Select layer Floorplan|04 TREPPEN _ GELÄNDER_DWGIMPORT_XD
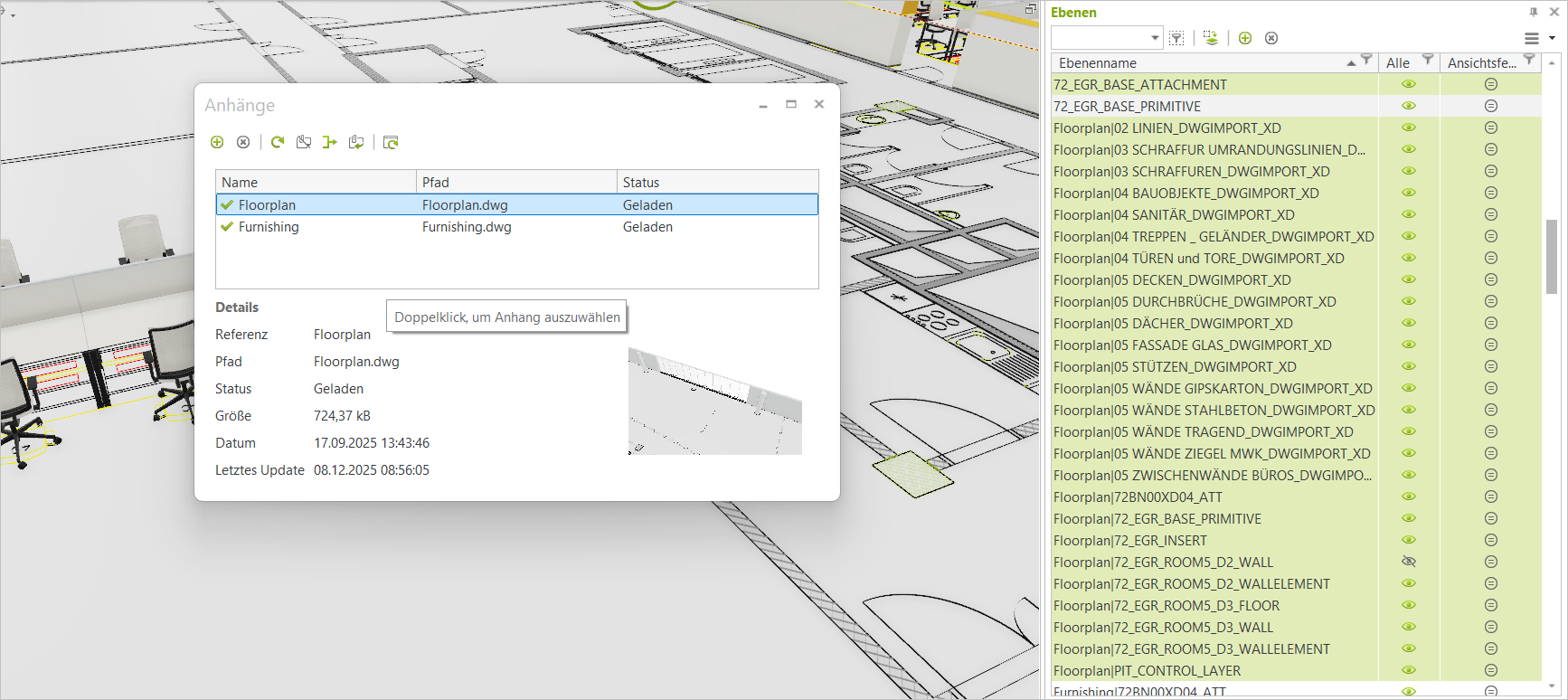This screenshot has width=1568, height=700. tap(1214, 236)
